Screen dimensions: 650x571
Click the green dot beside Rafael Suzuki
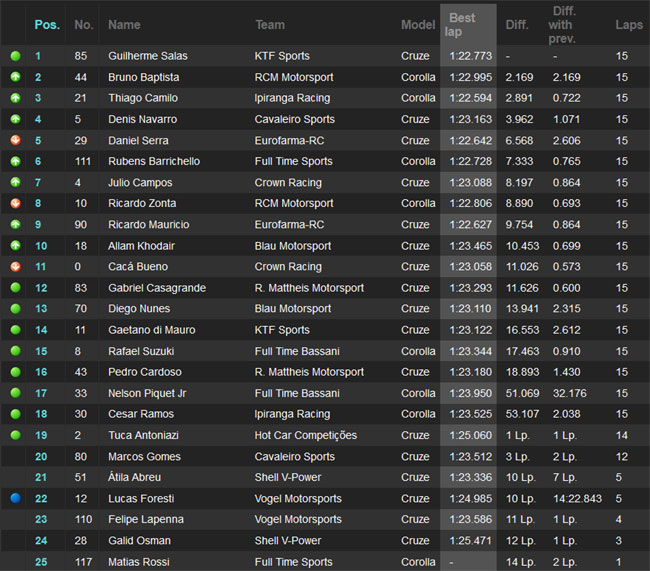(15, 351)
